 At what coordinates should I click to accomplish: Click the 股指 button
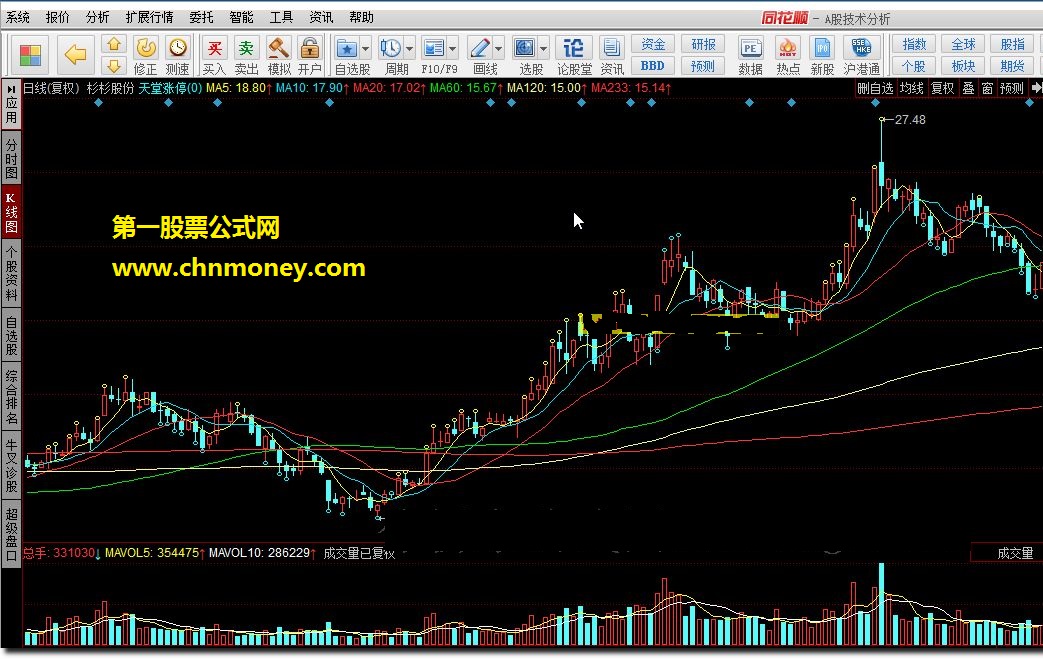click(1012, 44)
